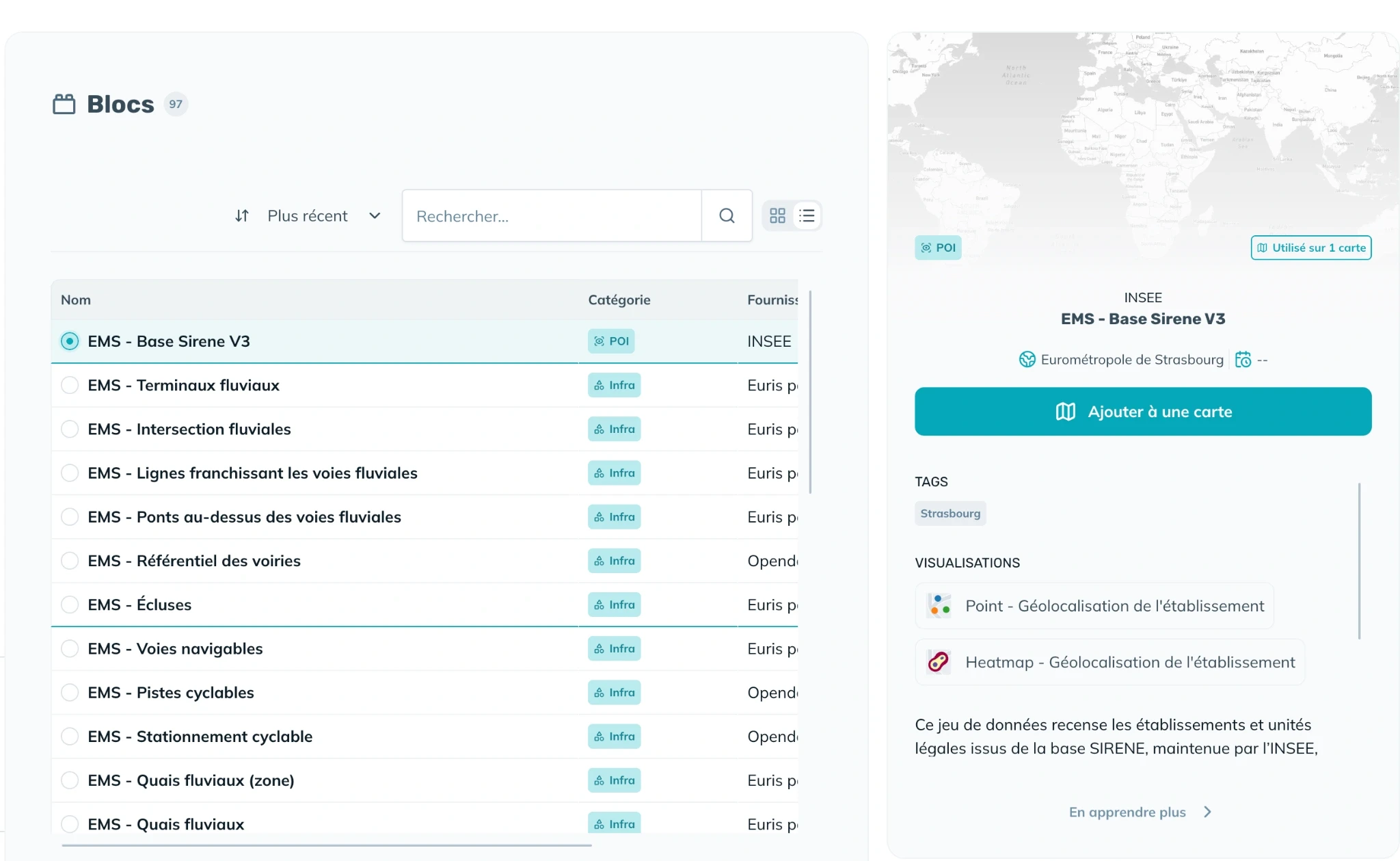The height and width of the screenshot is (861, 1400).
Task: Click Utilisé sur 1 carte badge
Action: (1311, 248)
